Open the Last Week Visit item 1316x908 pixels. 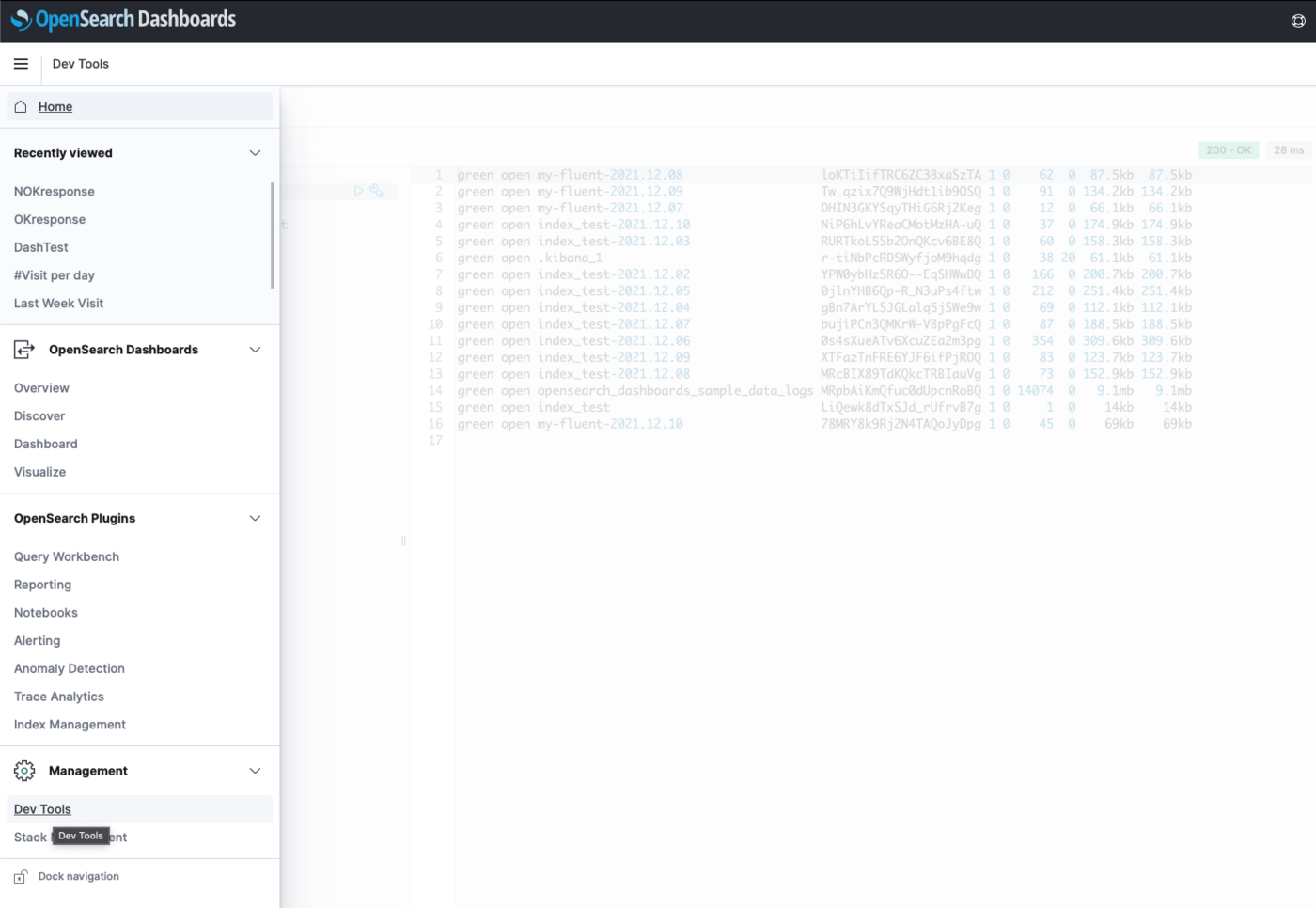pos(58,303)
